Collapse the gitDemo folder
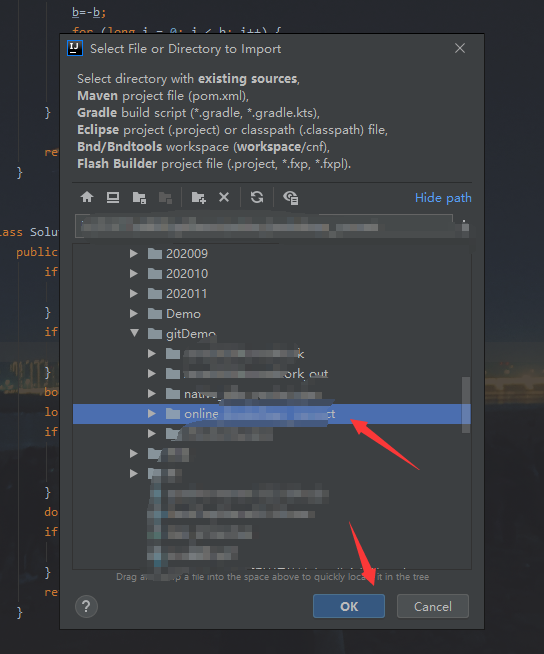This screenshot has width=544, height=654. (134, 333)
